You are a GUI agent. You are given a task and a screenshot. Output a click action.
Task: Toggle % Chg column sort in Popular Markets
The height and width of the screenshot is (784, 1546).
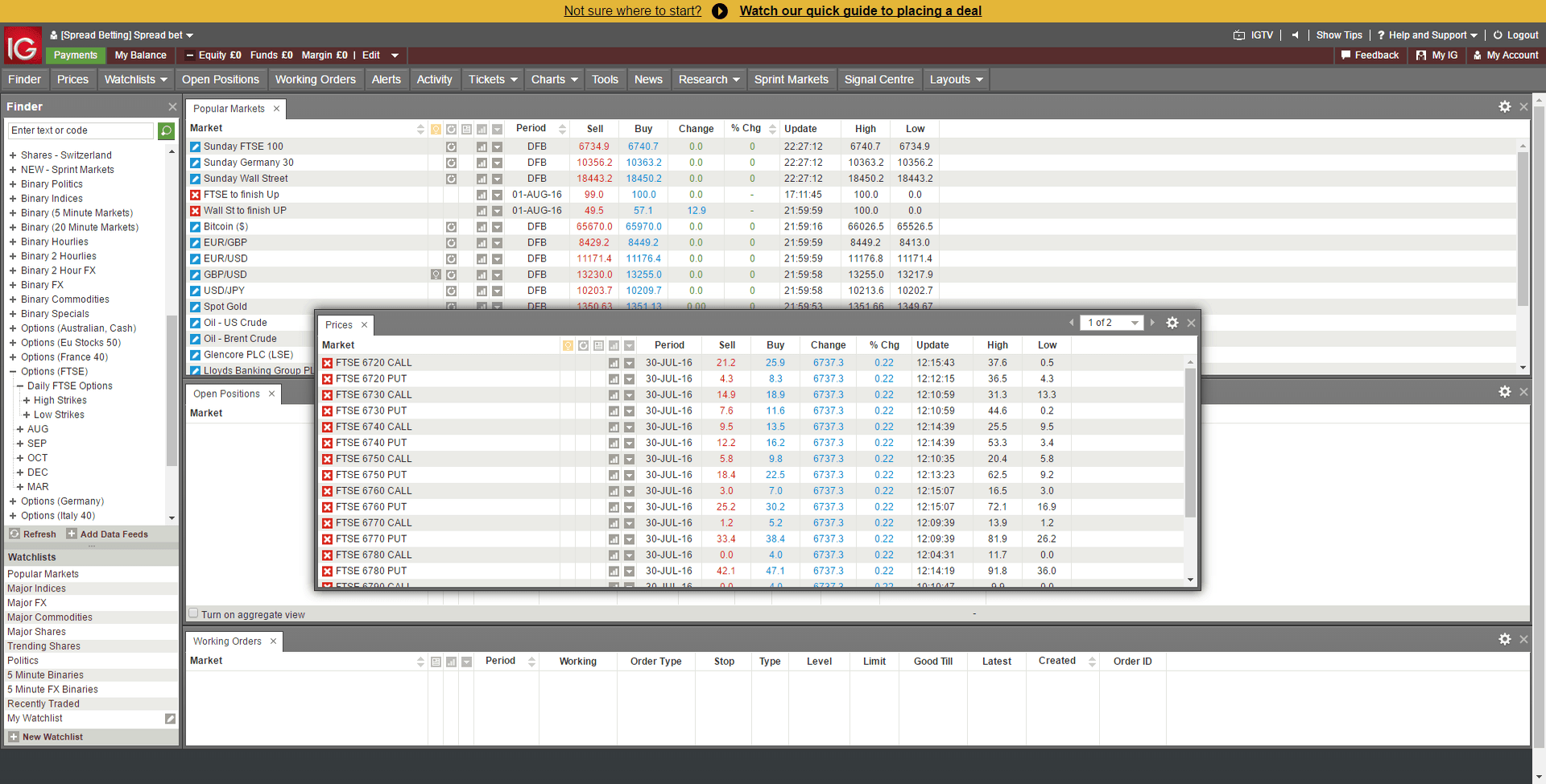click(772, 130)
